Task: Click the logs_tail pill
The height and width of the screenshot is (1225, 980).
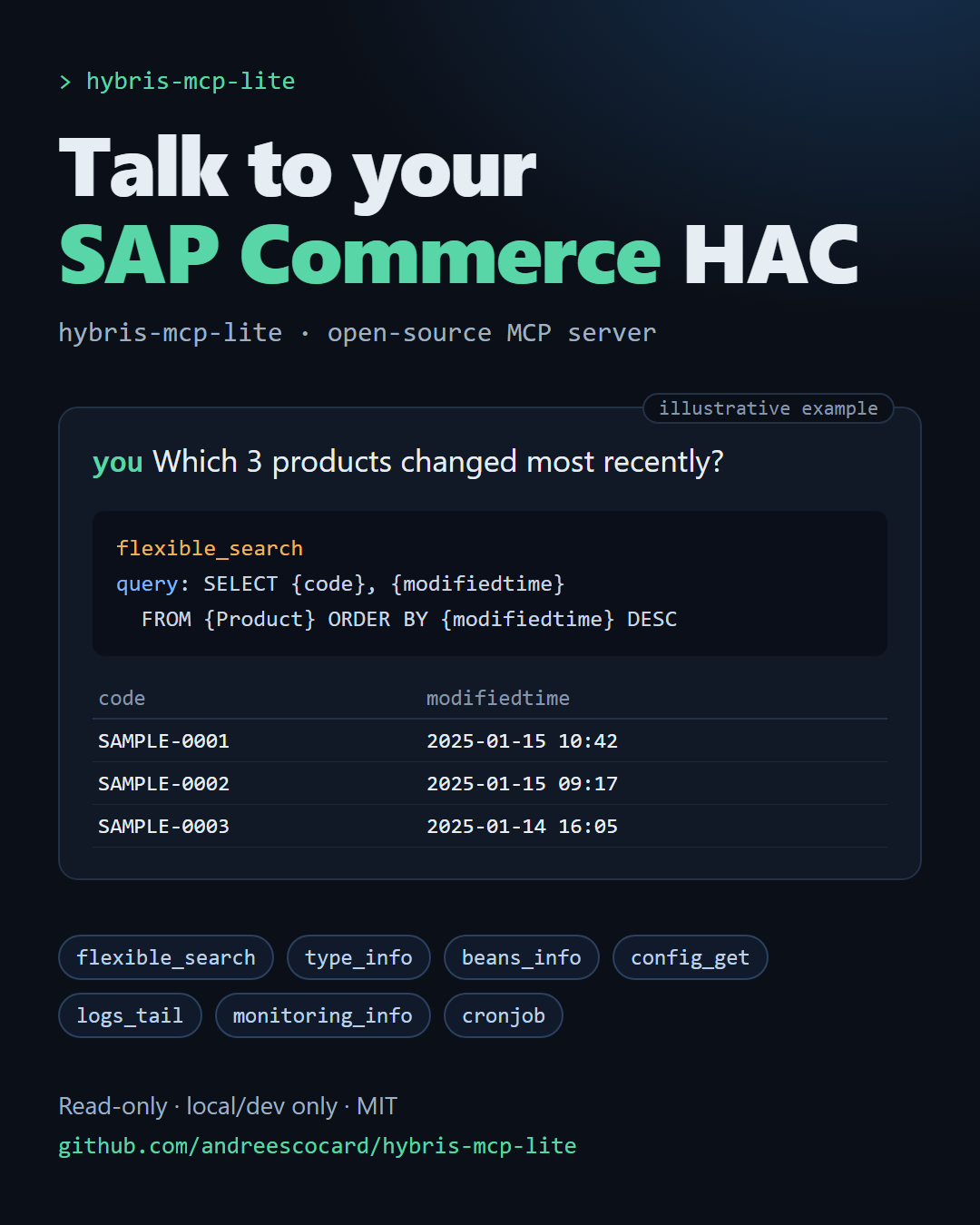Action: (x=130, y=1015)
